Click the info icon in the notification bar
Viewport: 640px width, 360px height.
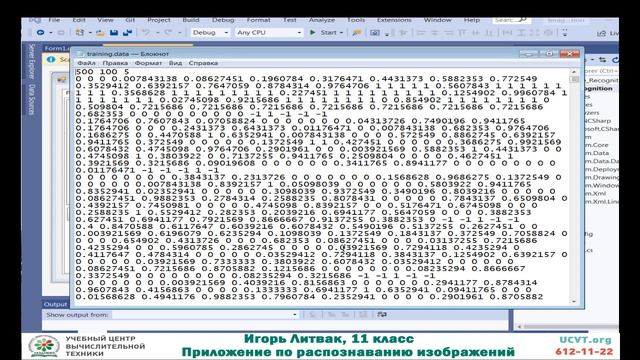pos(51,60)
